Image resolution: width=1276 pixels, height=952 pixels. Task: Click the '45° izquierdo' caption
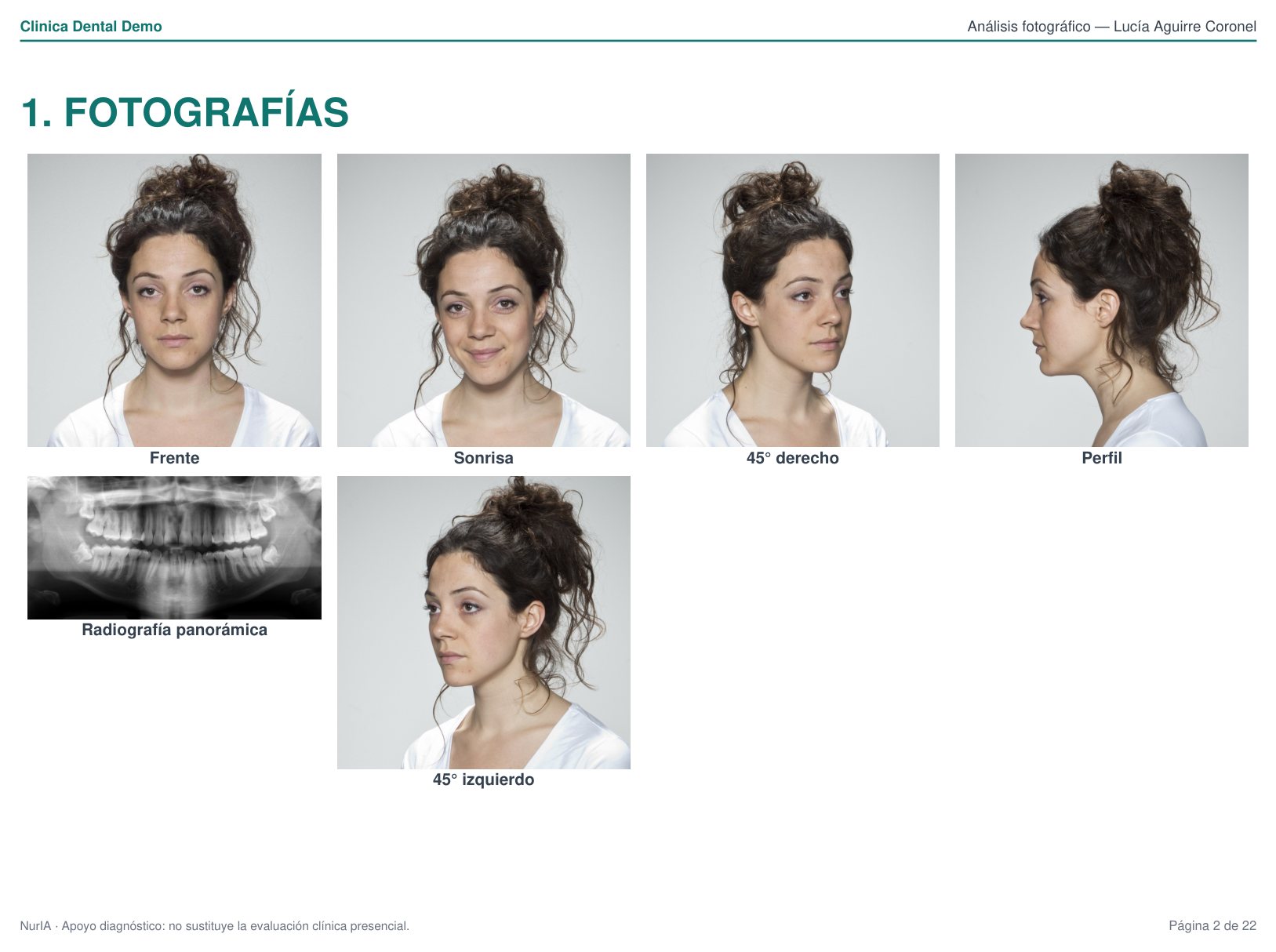484,779
